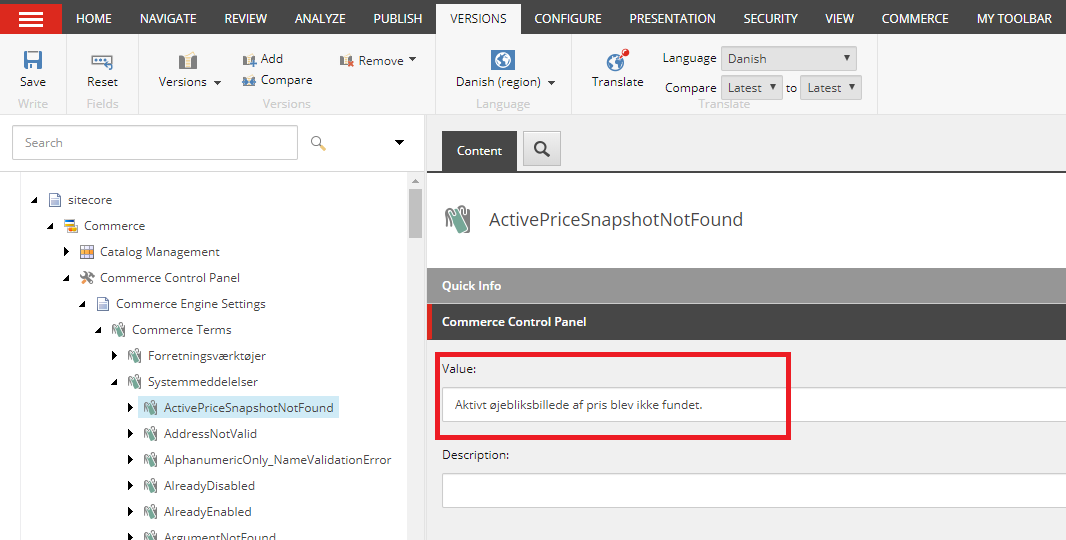
Task: Click the search magnifier beside Content tab
Action: coord(542,149)
